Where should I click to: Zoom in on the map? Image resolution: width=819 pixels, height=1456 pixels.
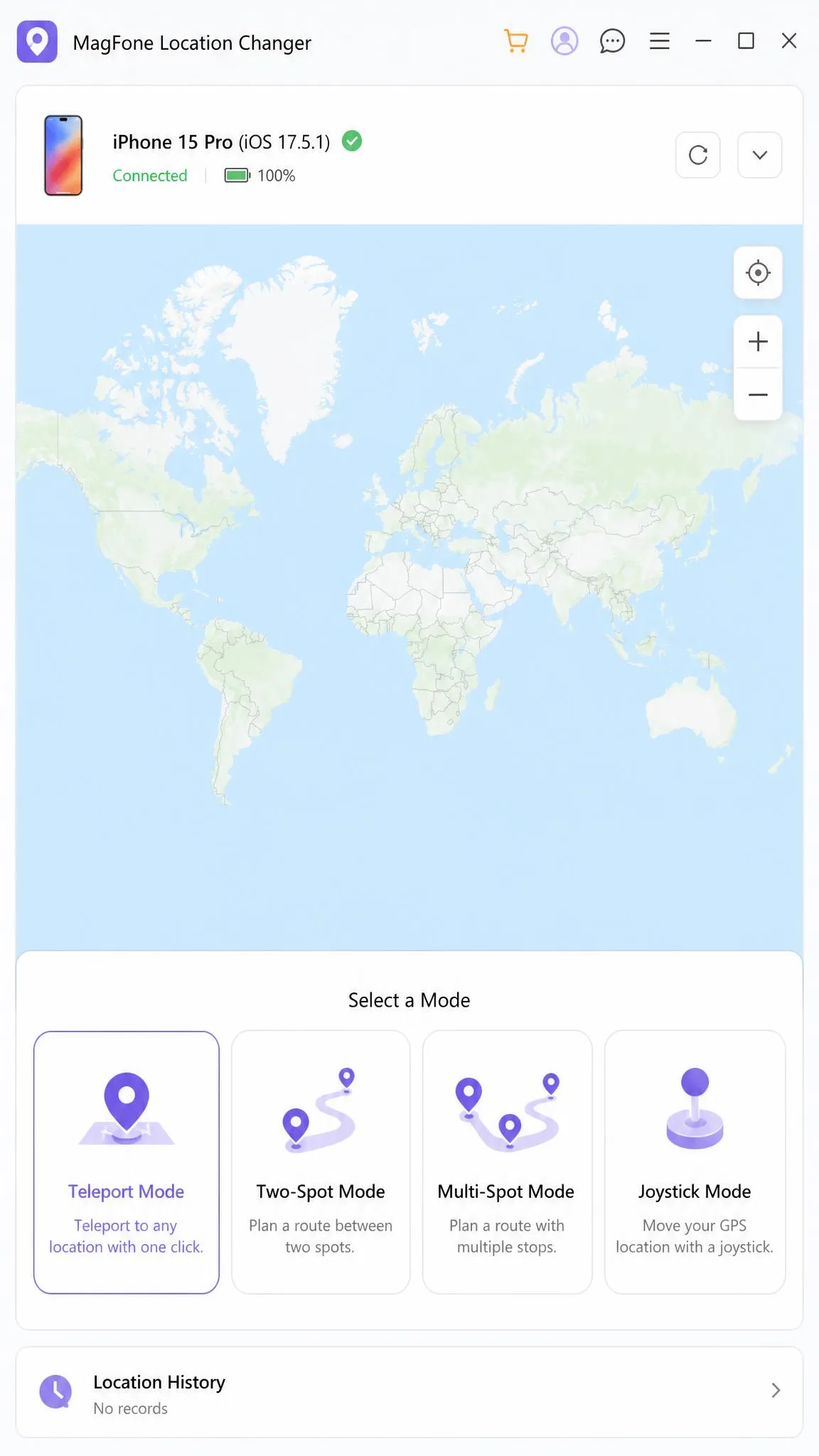pos(759,342)
